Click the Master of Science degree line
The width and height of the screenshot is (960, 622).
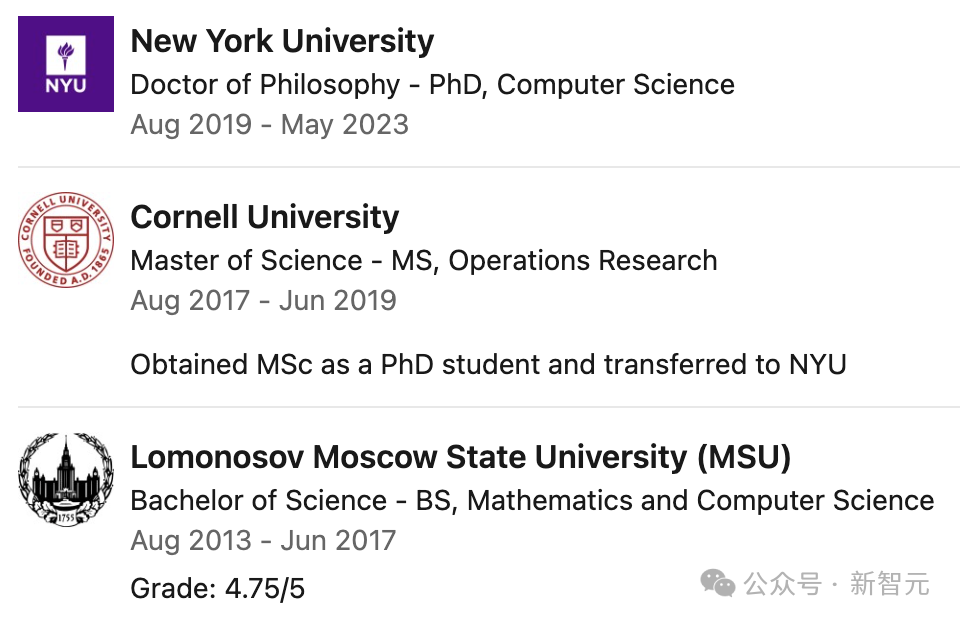424,261
